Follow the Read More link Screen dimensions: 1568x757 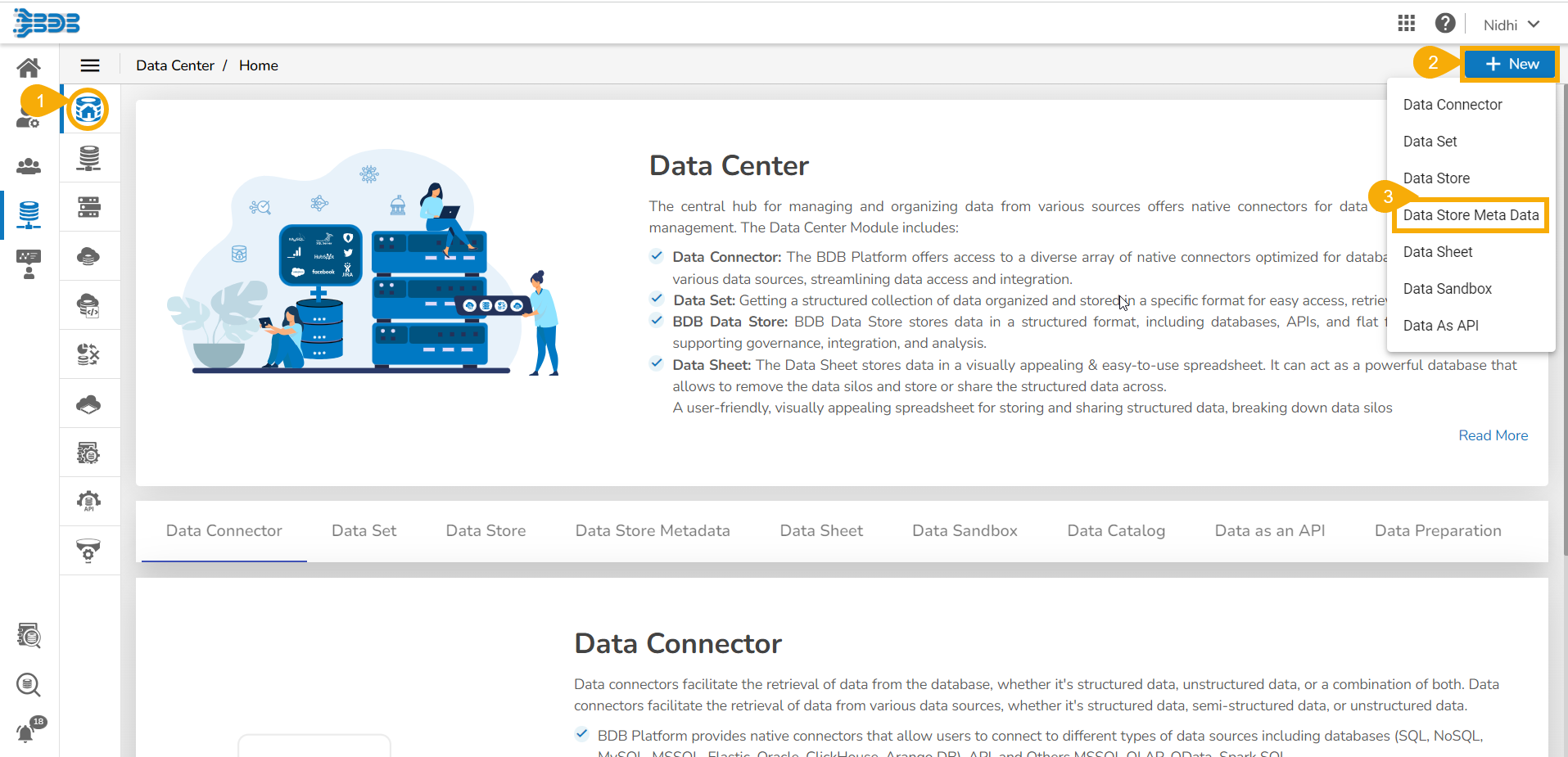point(1493,435)
